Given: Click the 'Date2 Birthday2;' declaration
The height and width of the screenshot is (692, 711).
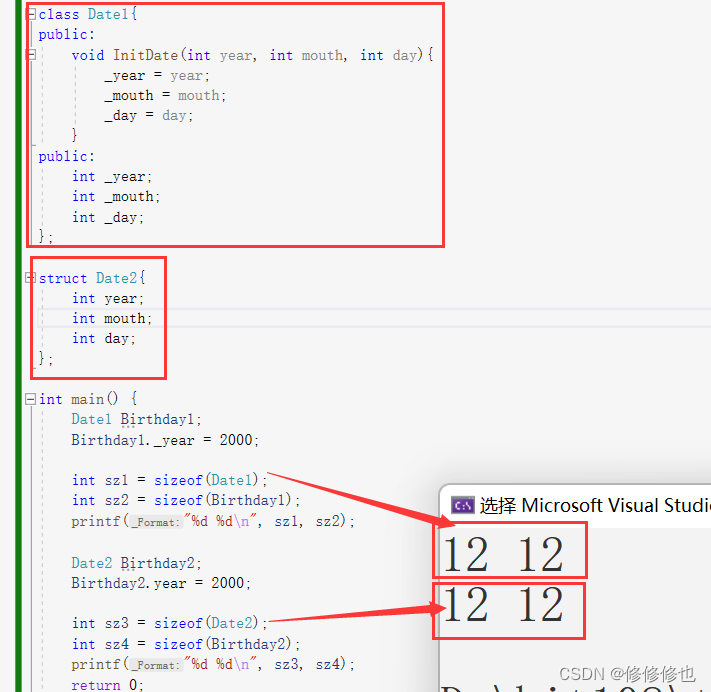Looking at the screenshot, I should (136, 563).
